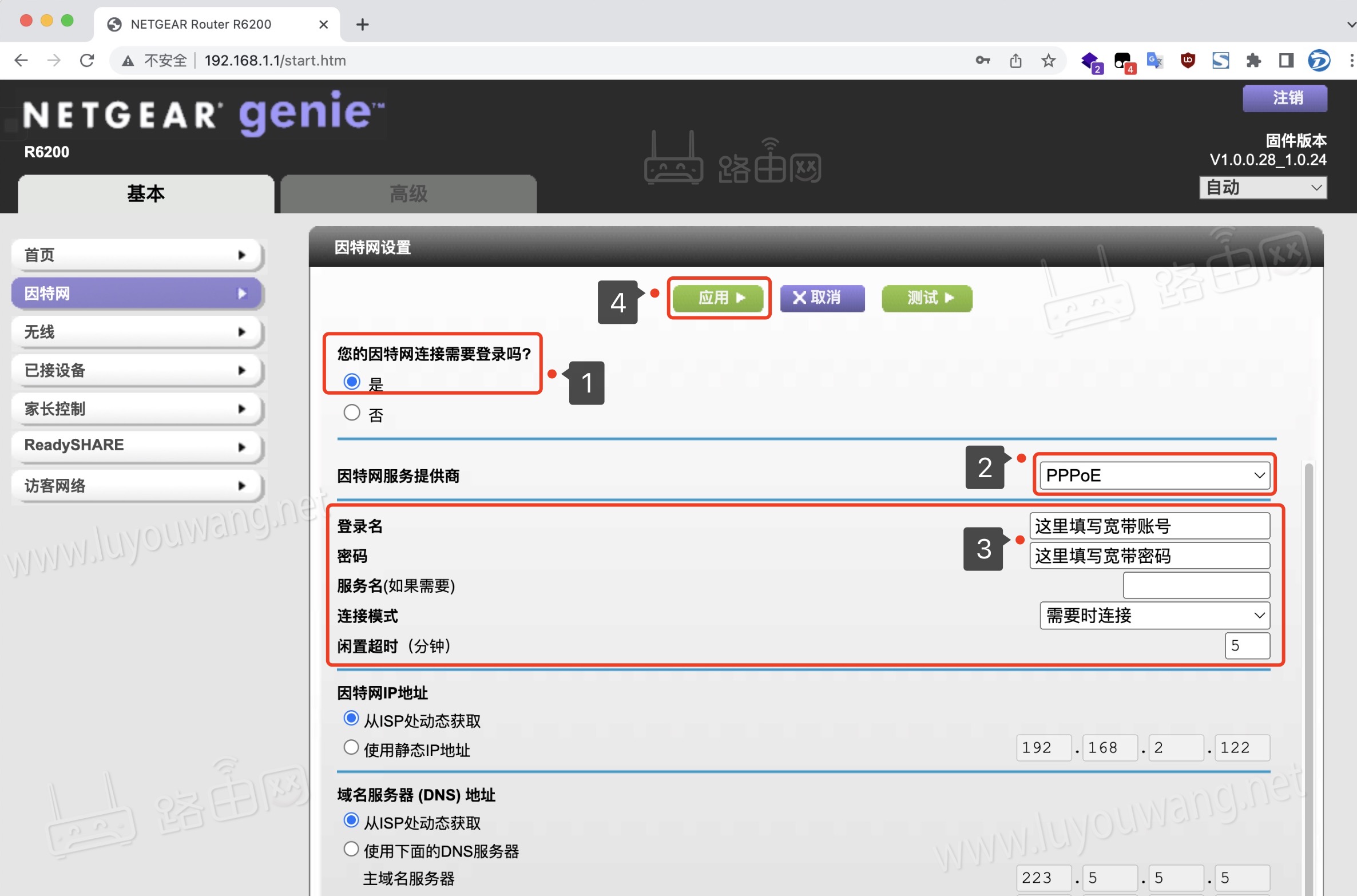Open the saved password key icon
Viewport: 1357px width, 896px height.
[982, 60]
